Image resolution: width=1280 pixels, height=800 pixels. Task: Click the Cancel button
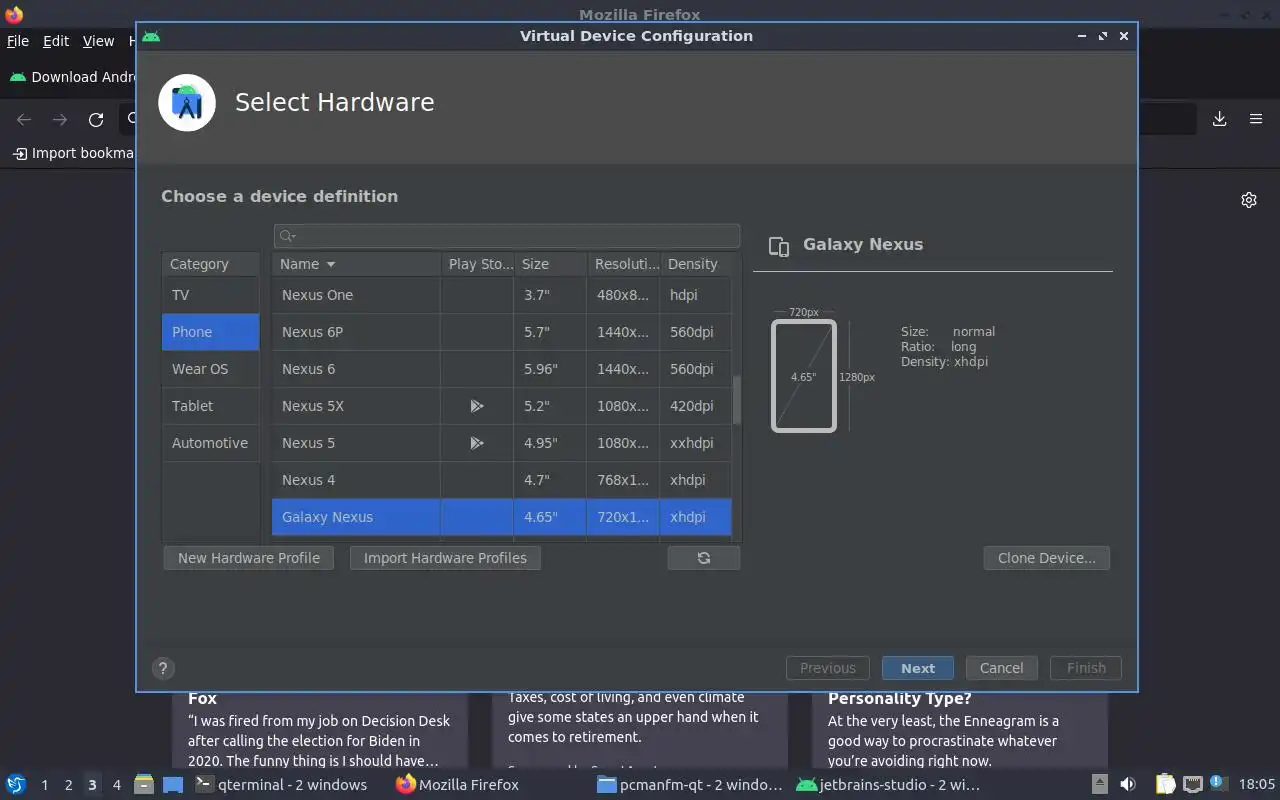tap(1001, 668)
